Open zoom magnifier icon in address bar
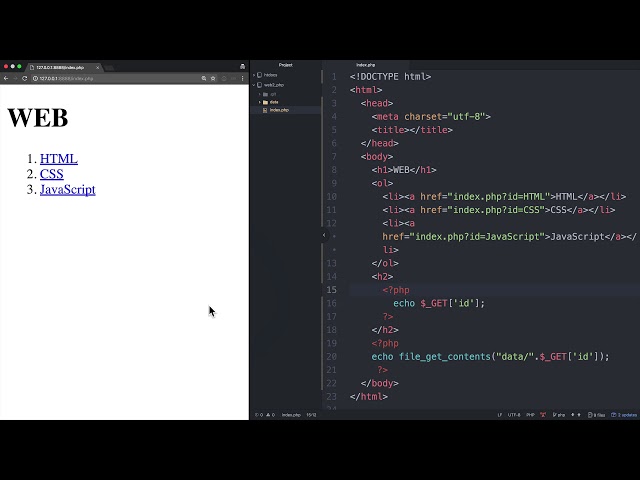Viewport: 640px width, 480px height. tap(204, 78)
